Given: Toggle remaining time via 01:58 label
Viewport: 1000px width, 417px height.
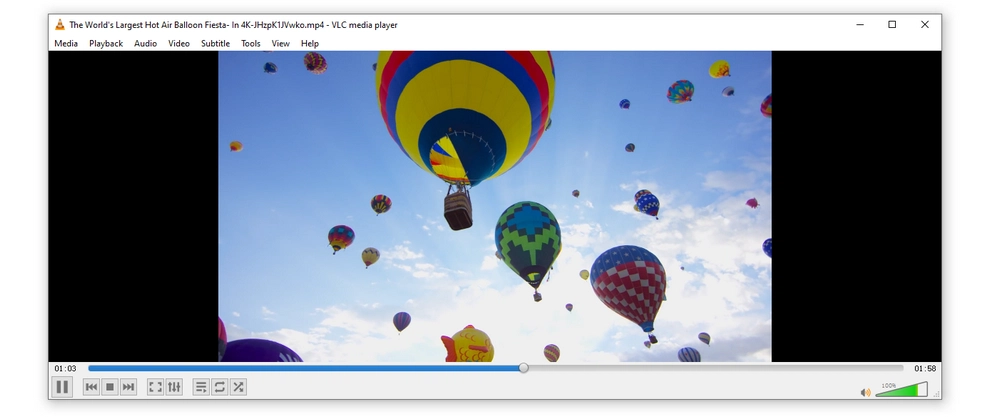Looking at the screenshot, I should point(924,369).
